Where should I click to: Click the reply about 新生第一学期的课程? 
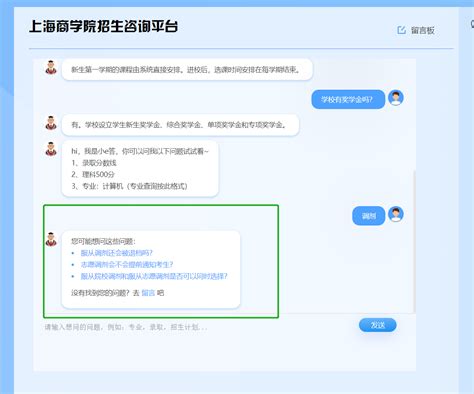pos(187,70)
